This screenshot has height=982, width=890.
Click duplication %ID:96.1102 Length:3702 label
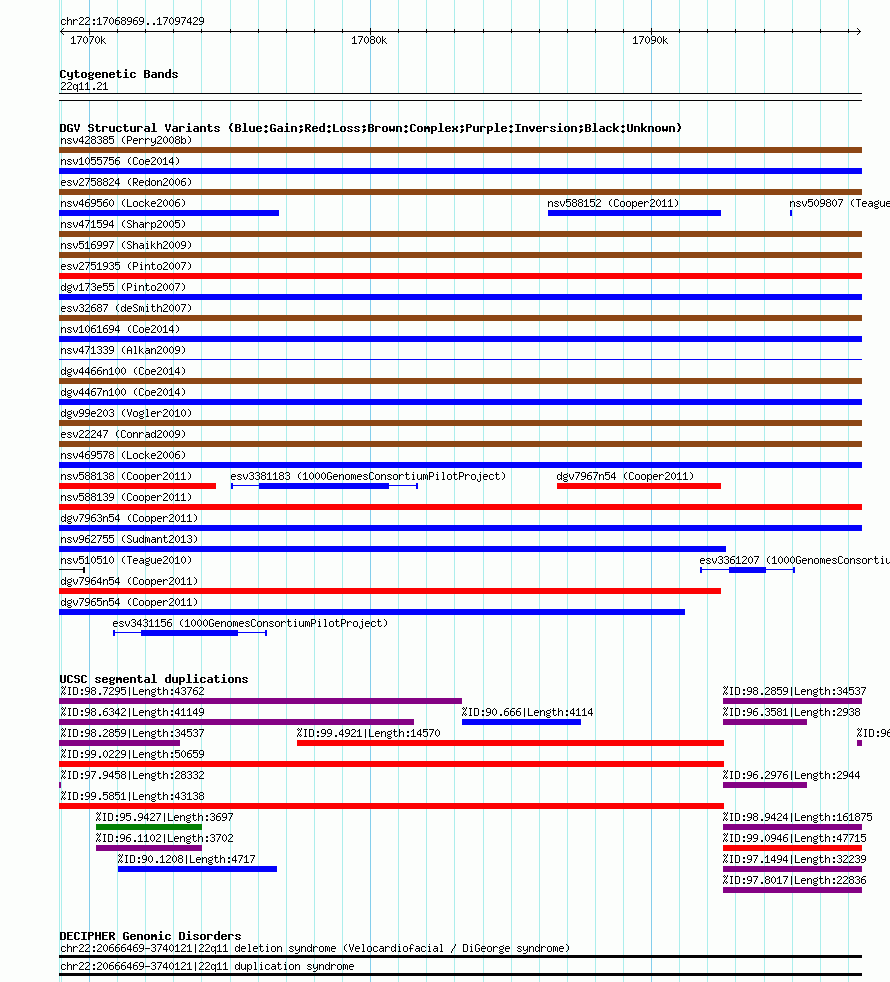[165, 838]
